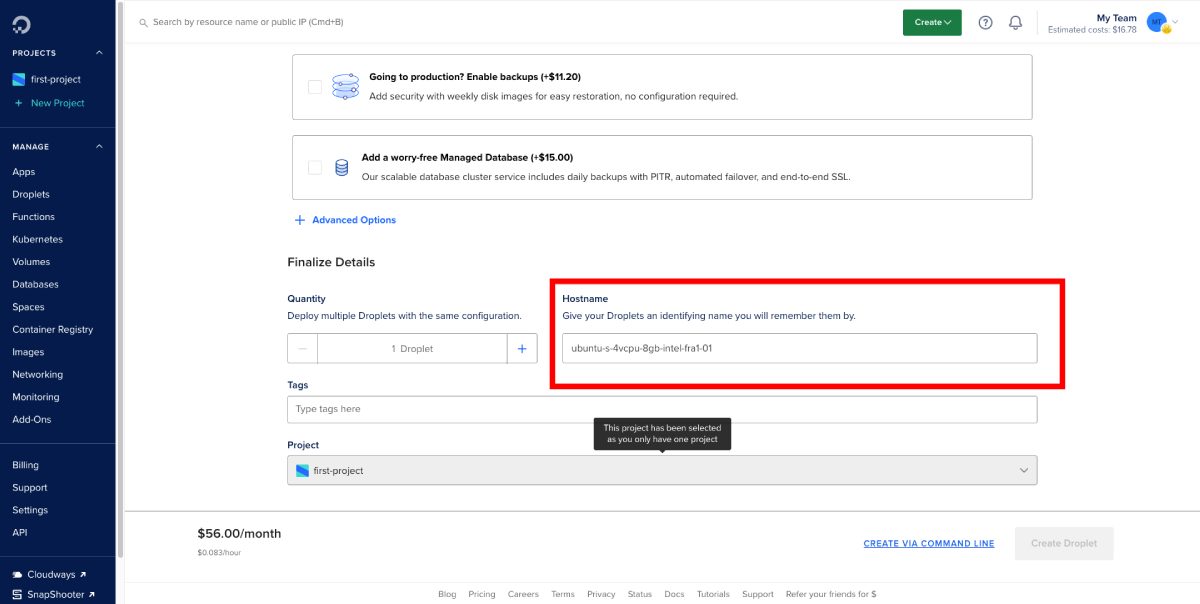This screenshot has width=1200, height=604.
Task: Open the notifications bell
Action: 1016,22
